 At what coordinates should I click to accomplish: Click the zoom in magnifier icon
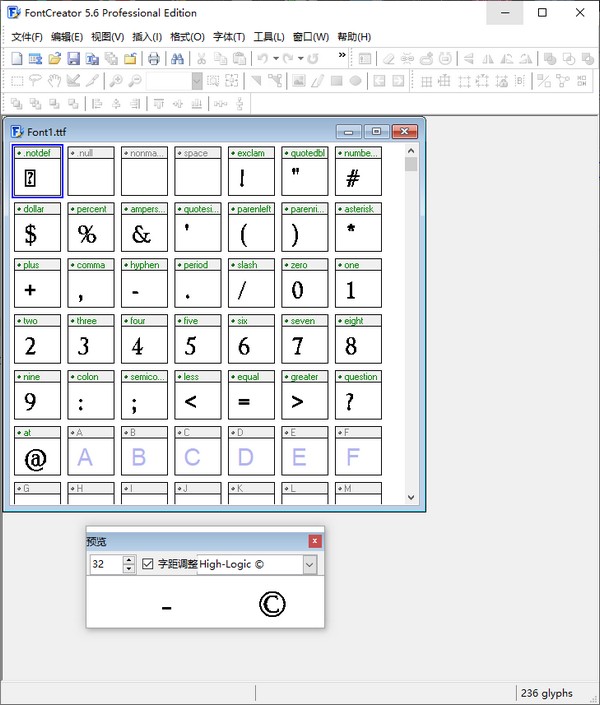point(116,81)
